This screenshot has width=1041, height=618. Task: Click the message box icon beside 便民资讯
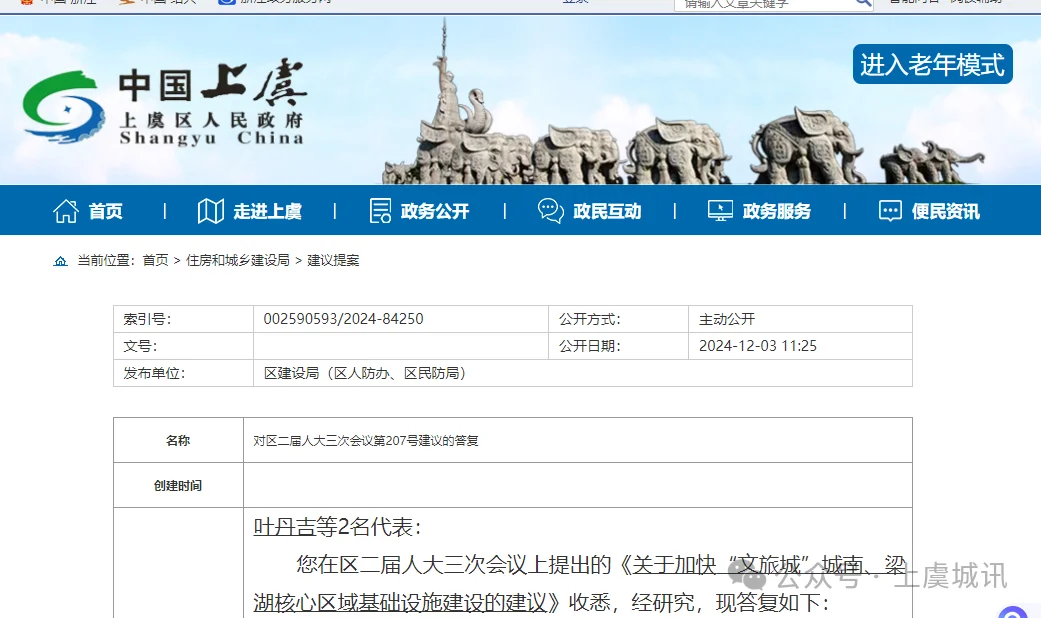pos(890,211)
